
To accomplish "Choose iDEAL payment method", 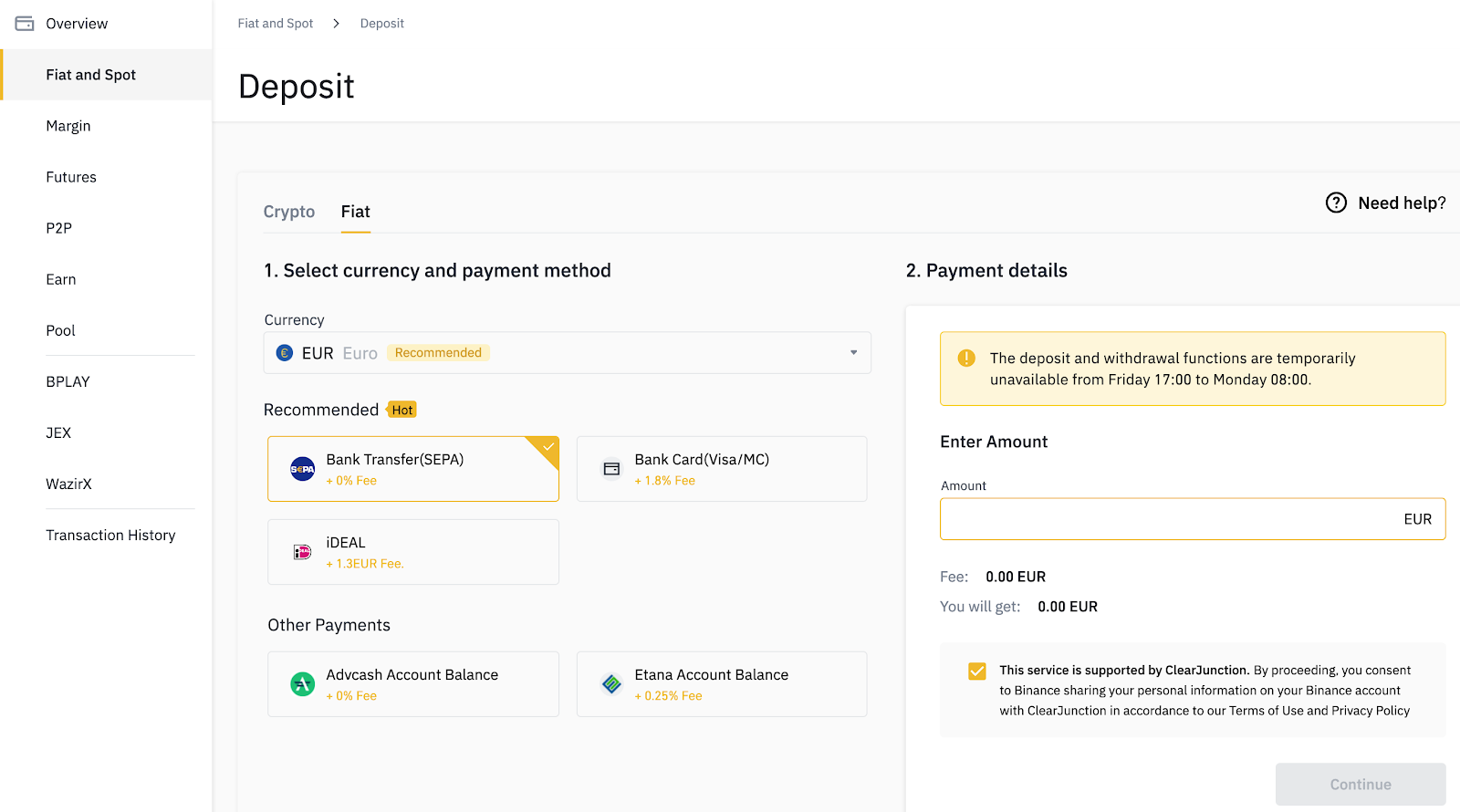I will [413, 552].
